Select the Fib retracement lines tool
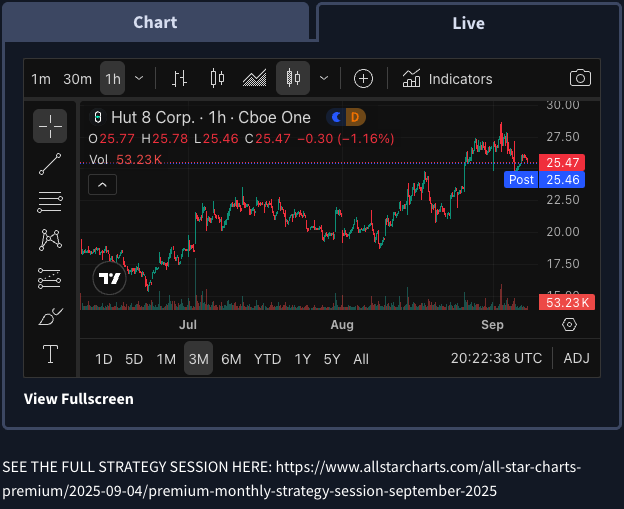The height and width of the screenshot is (509, 624). pyautogui.click(x=50, y=202)
